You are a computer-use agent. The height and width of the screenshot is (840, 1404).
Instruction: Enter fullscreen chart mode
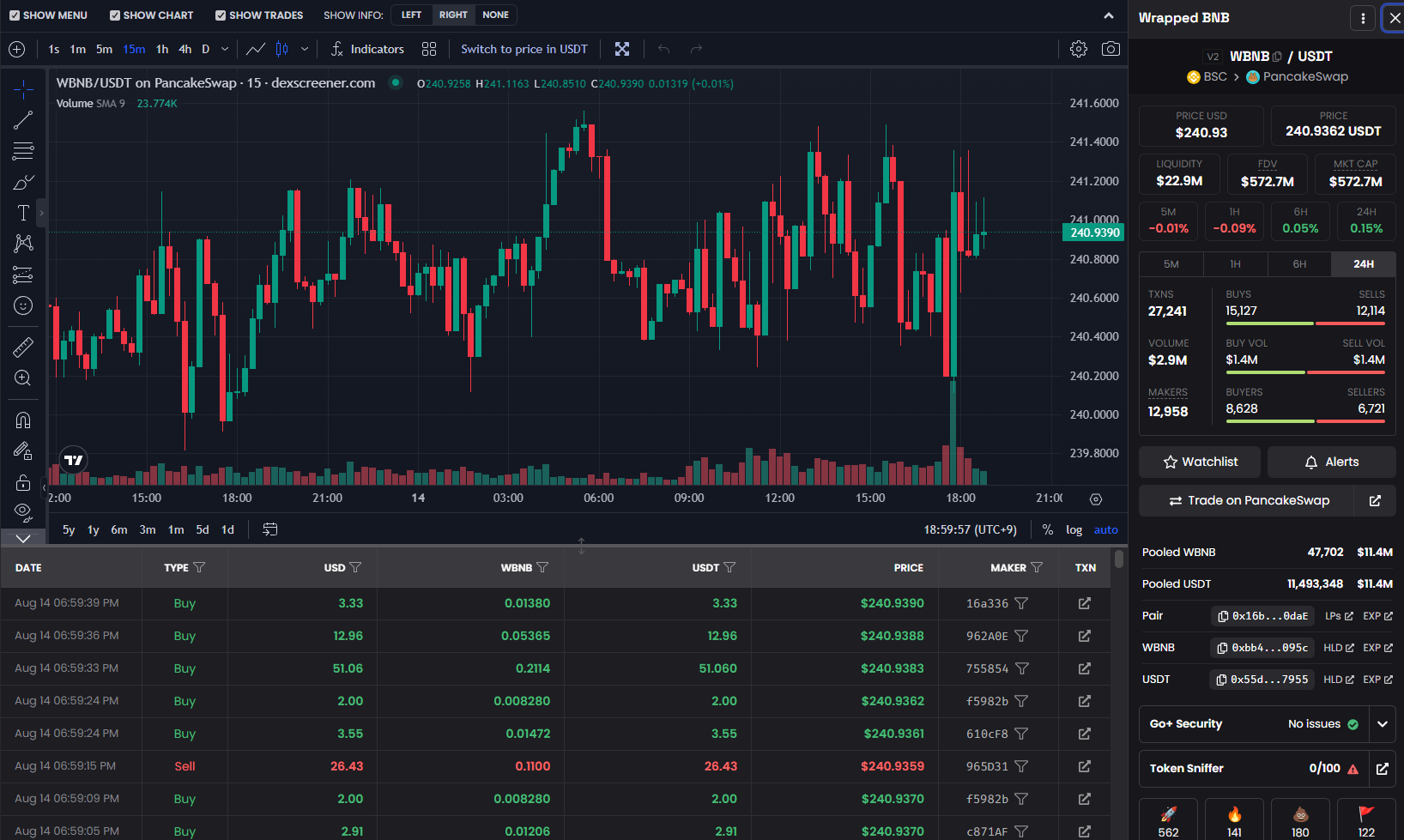622,49
